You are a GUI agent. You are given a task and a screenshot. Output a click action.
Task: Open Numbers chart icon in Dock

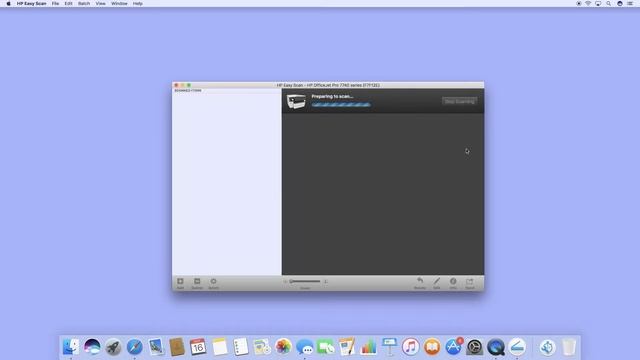click(x=368, y=347)
